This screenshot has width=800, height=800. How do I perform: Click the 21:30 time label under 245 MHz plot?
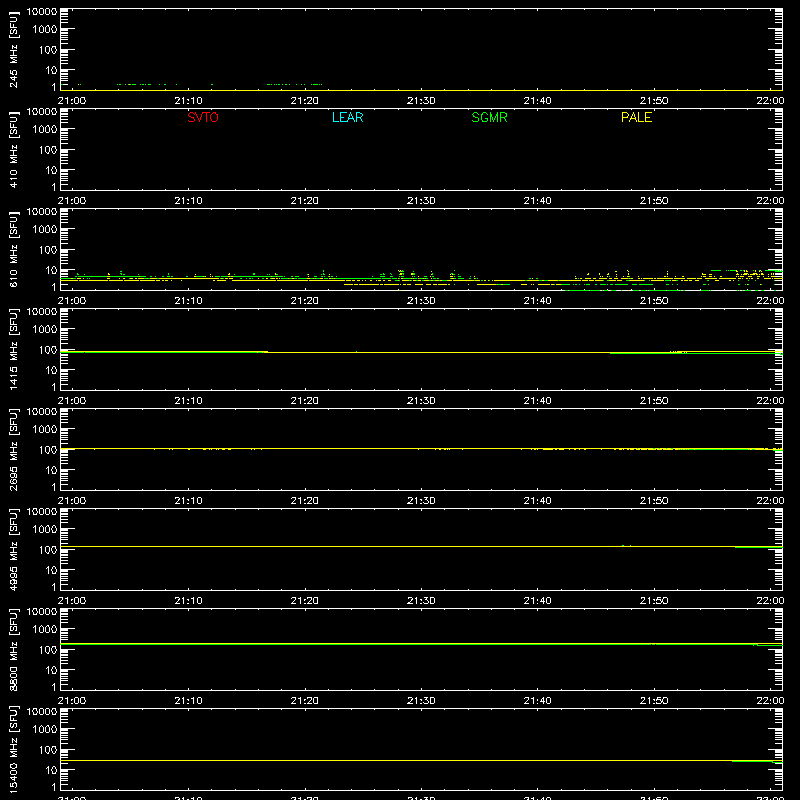[x=421, y=101]
